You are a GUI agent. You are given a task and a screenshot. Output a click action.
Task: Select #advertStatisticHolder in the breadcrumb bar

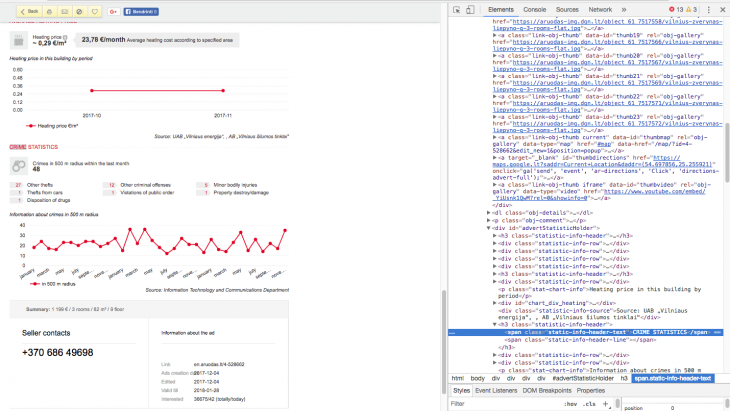[583, 379]
